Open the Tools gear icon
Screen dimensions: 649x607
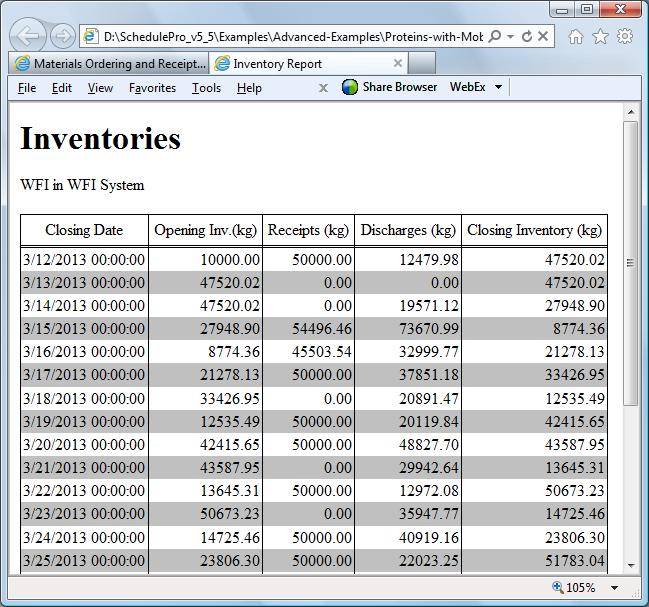coord(625,37)
